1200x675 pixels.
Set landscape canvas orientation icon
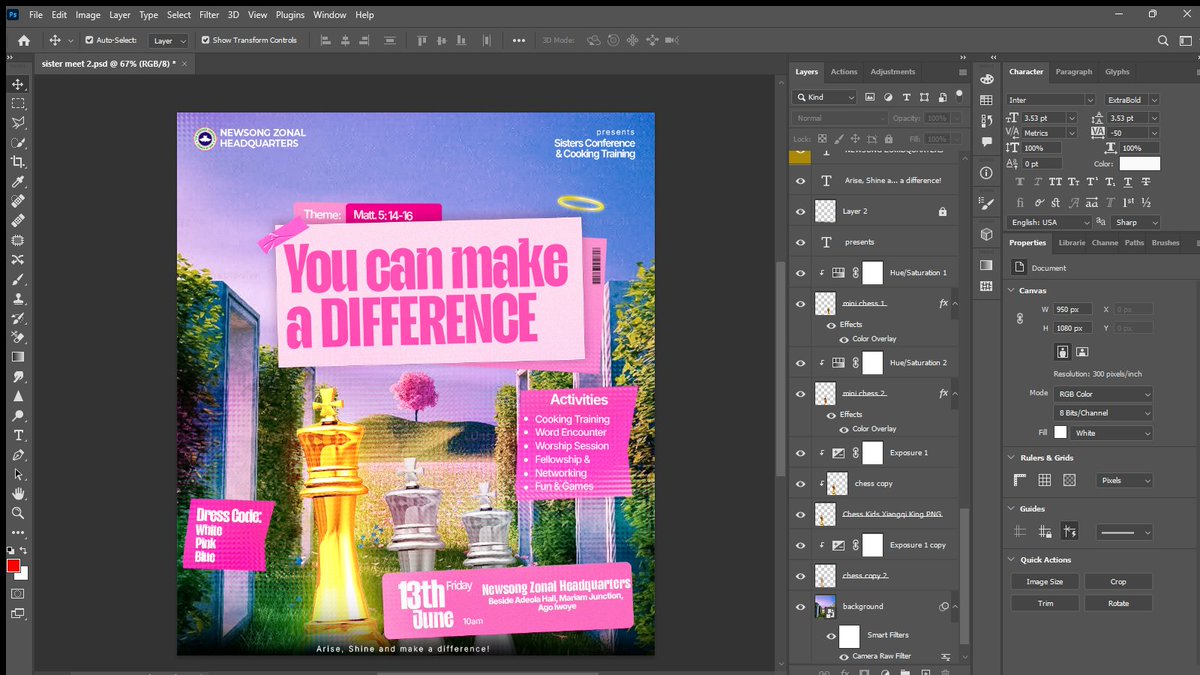pyautogui.click(x=1082, y=352)
